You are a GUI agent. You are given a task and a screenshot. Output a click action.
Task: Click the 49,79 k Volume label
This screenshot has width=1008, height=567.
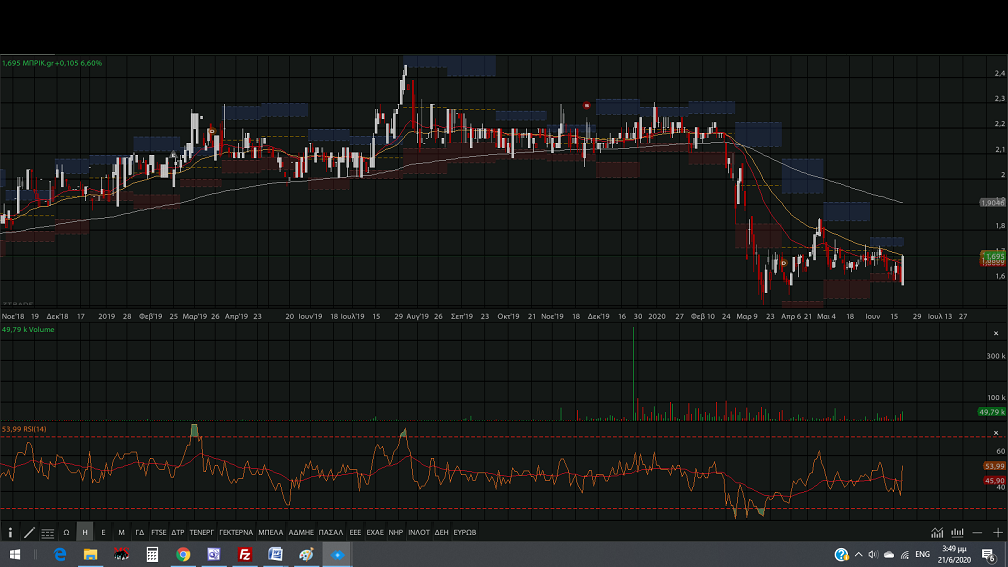point(27,329)
